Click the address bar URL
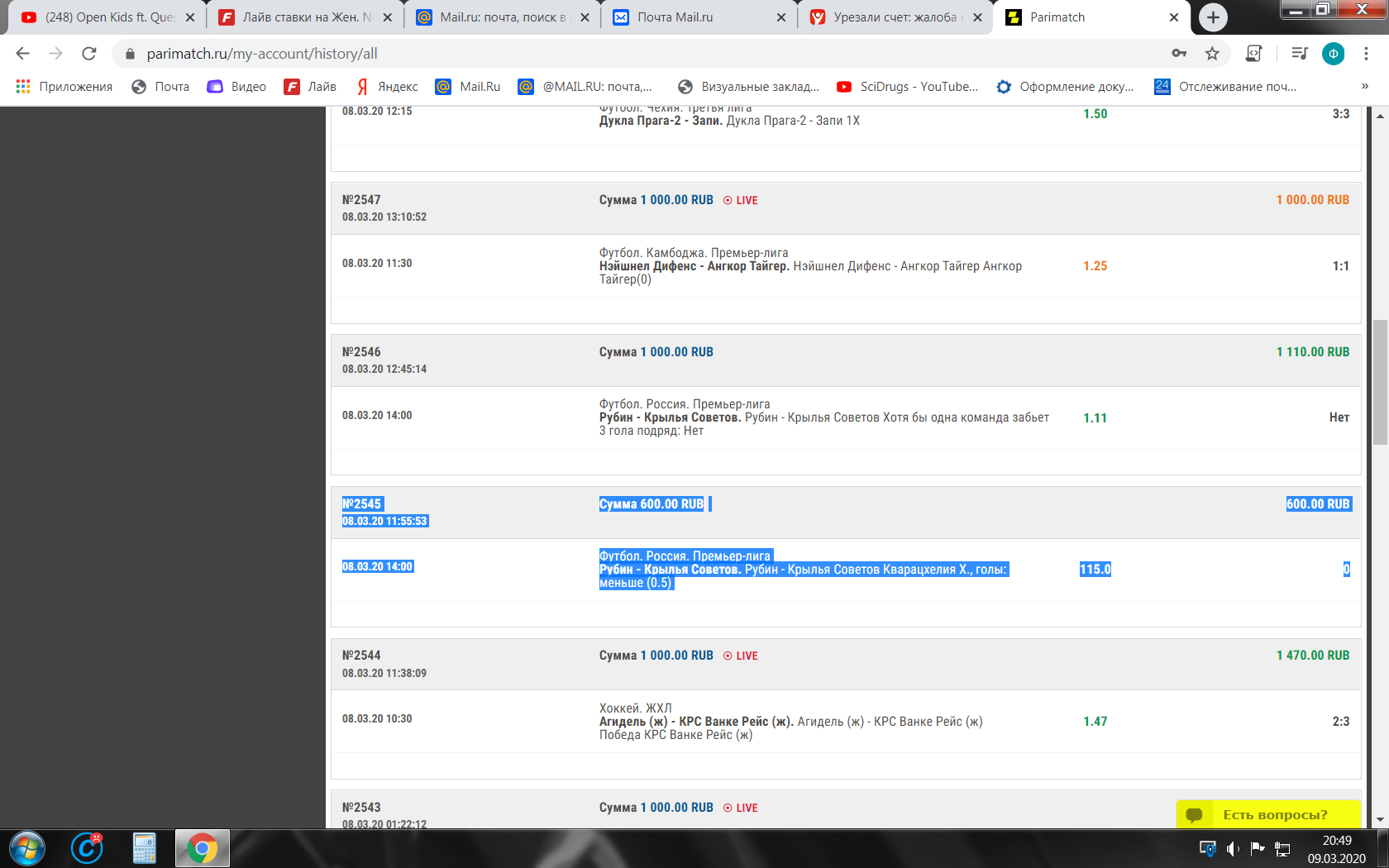 [x=261, y=54]
